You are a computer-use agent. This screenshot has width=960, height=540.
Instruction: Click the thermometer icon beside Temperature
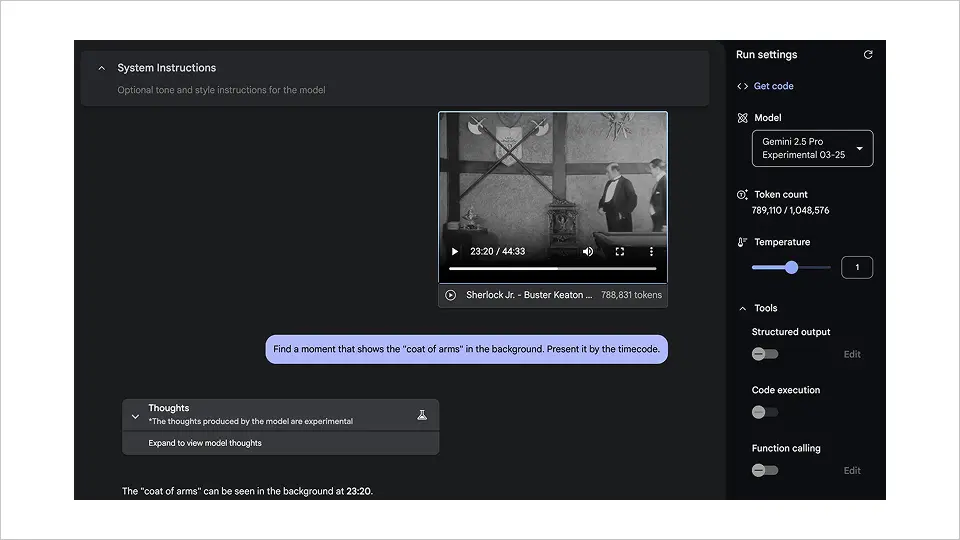(x=742, y=242)
